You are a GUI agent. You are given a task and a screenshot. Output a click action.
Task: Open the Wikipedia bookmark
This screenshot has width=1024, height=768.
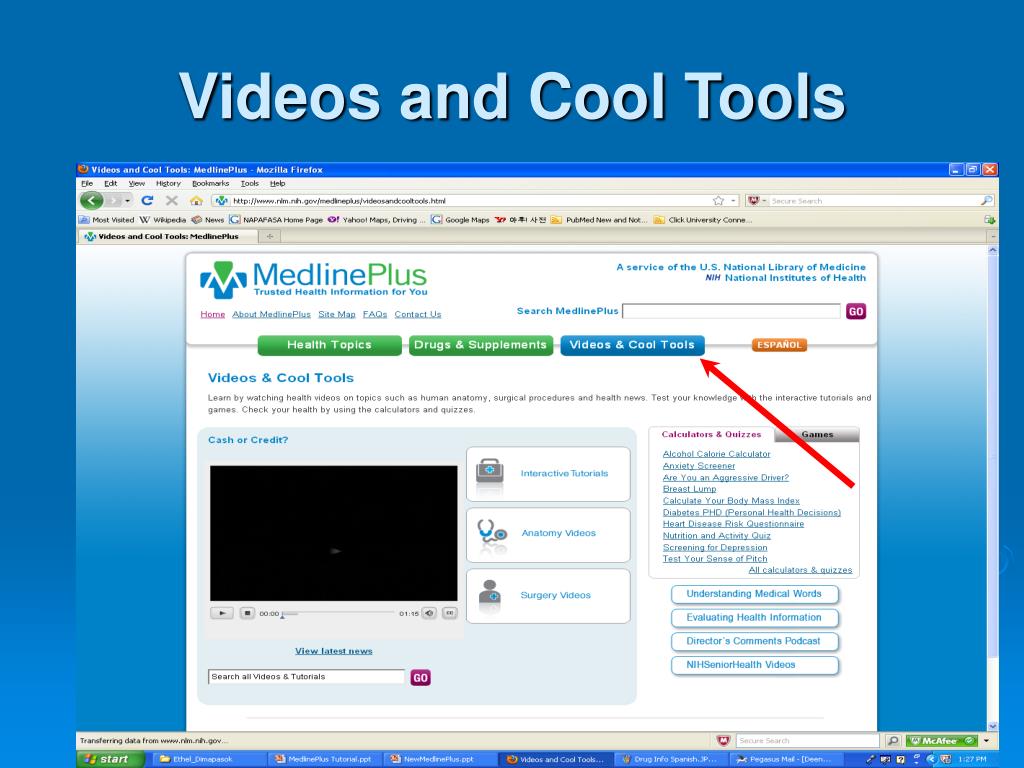[x=163, y=220]
